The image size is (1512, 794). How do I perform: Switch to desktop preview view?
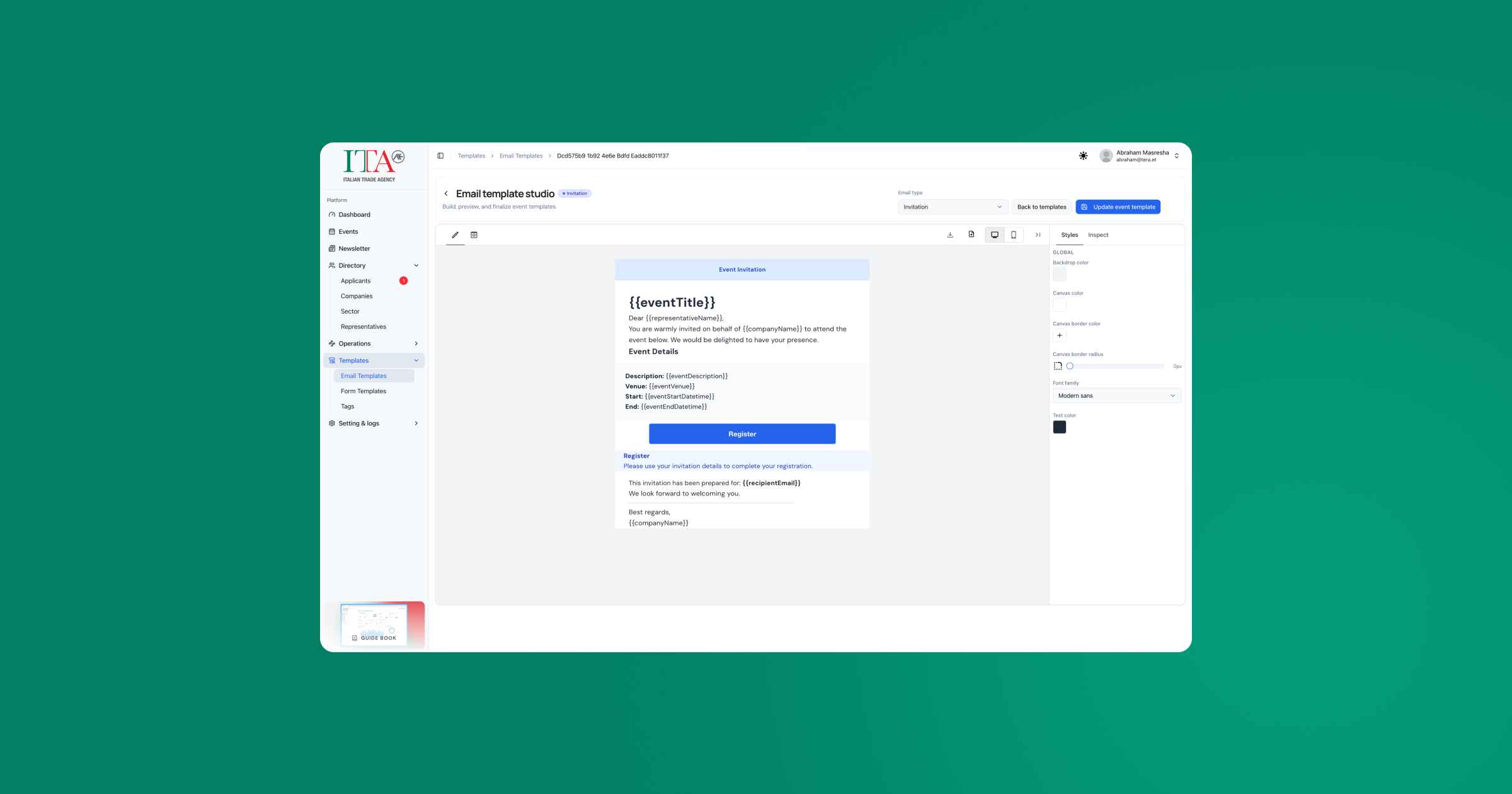(x=995, y=235)
